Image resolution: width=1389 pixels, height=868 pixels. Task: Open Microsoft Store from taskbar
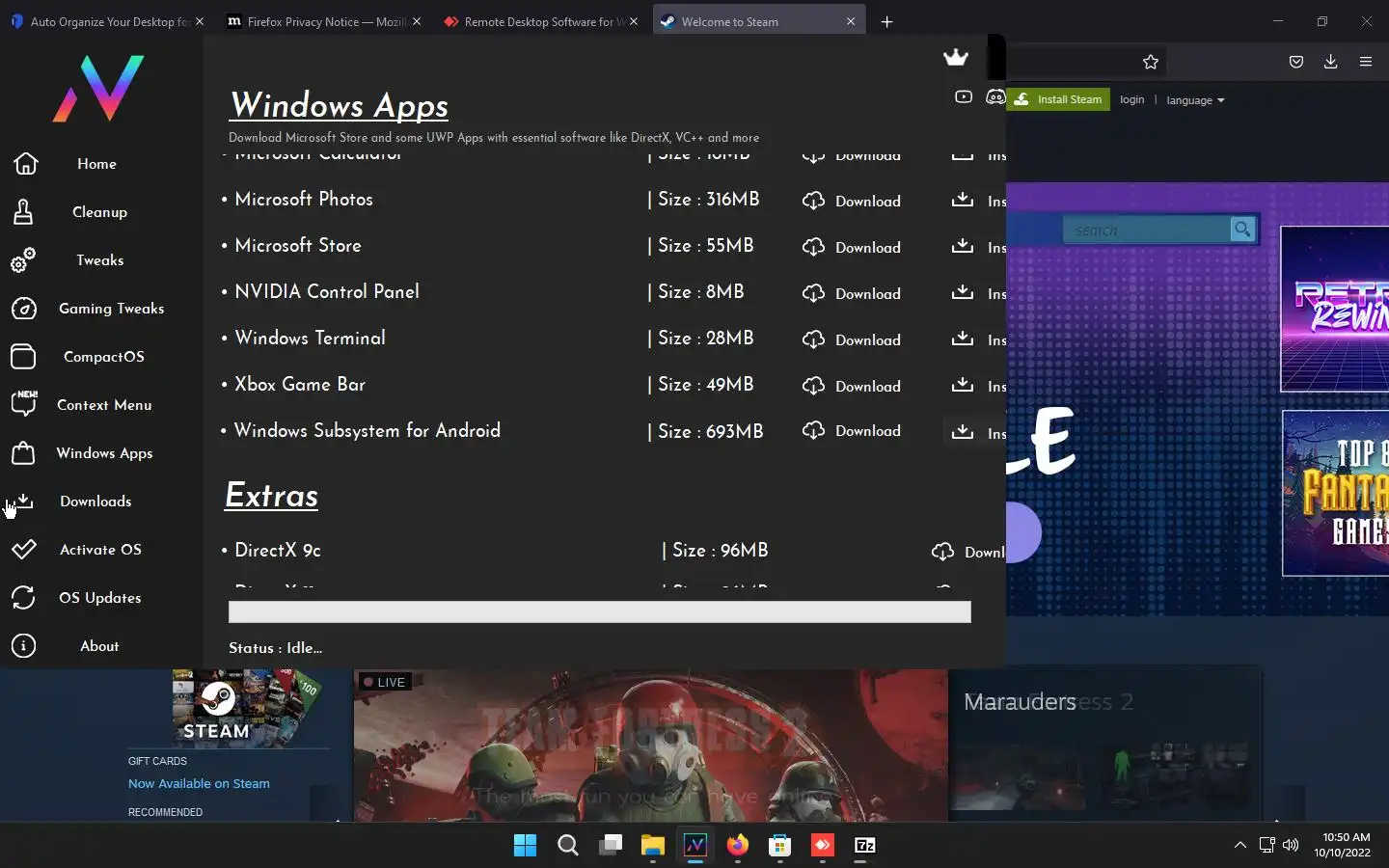coord(779,846)
